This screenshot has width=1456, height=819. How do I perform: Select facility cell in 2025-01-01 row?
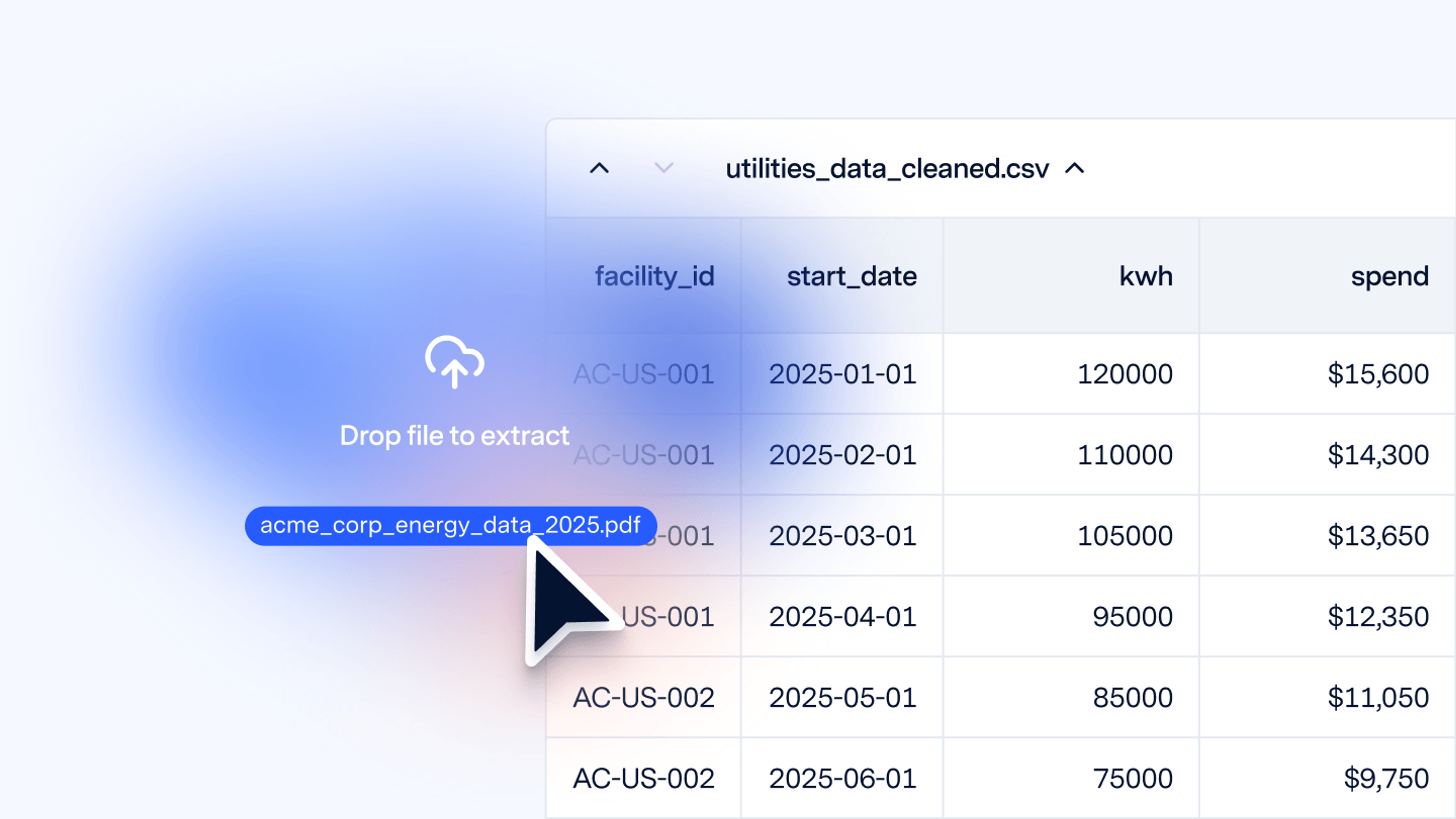click(x=643, y=373)
